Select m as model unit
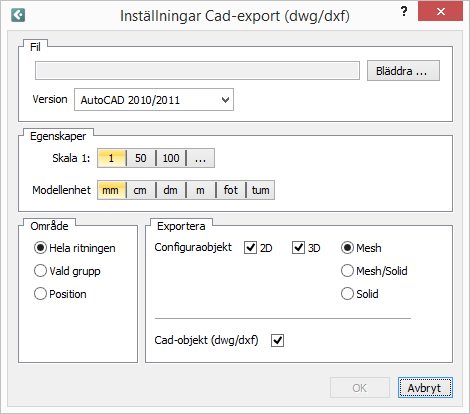Screen dimensions: 470x414 [200, 190]
